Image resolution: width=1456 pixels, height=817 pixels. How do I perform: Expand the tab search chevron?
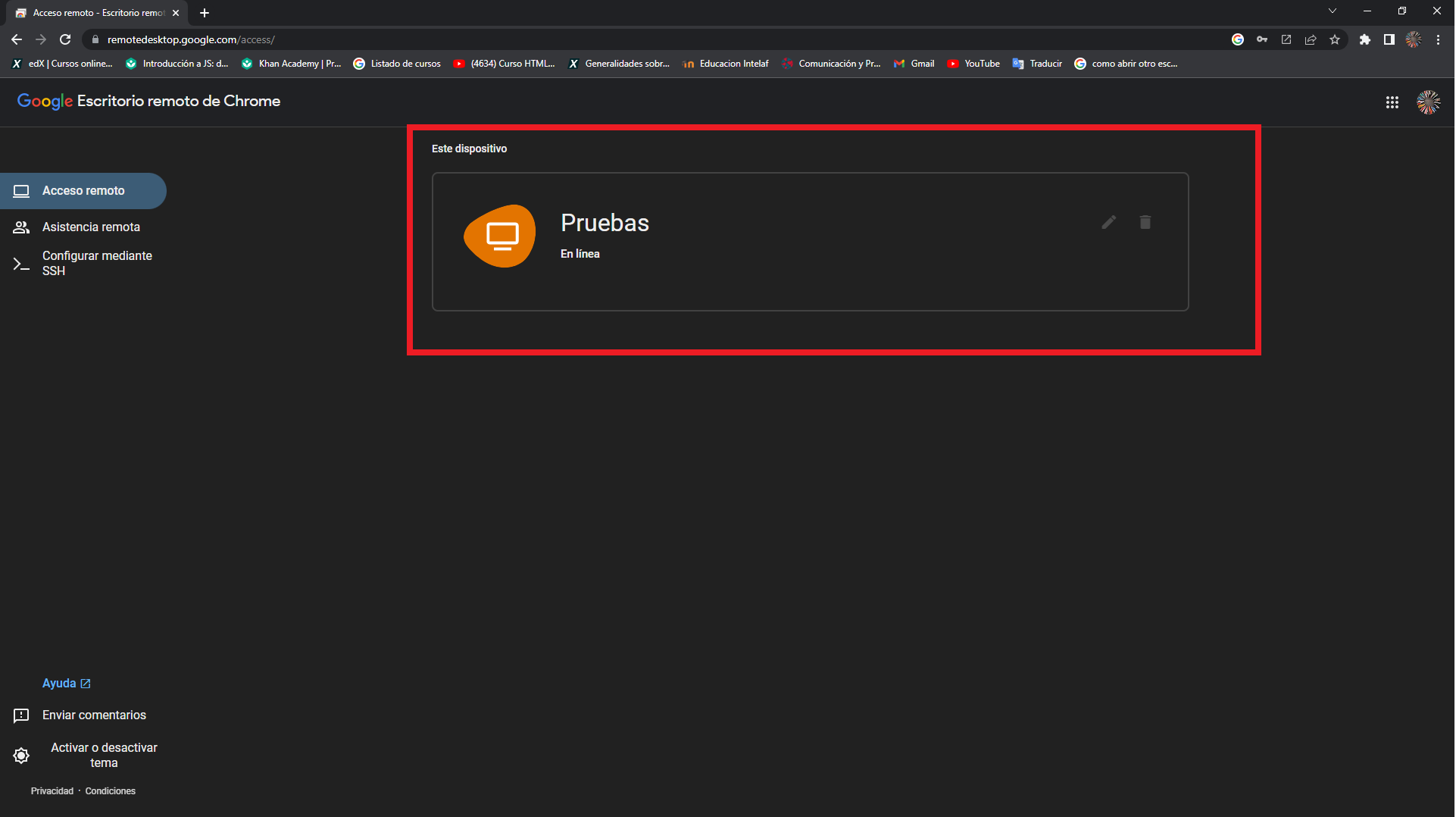[x=1333, y=11]
